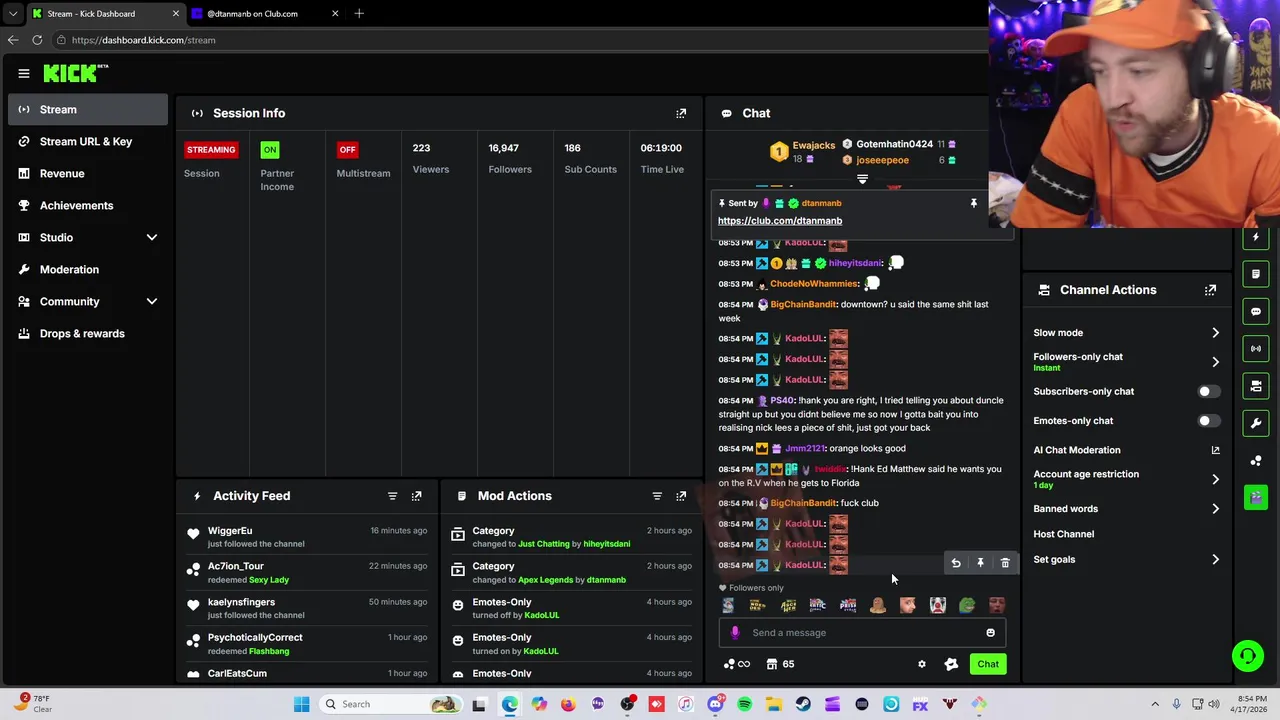Open Slow mode options
Screen dimensions: 1280x720
coord(1127,333)
